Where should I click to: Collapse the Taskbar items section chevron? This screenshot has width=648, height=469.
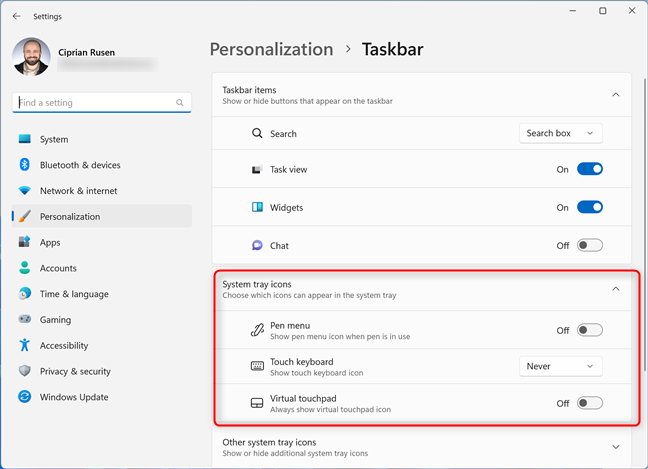[615, 95]
